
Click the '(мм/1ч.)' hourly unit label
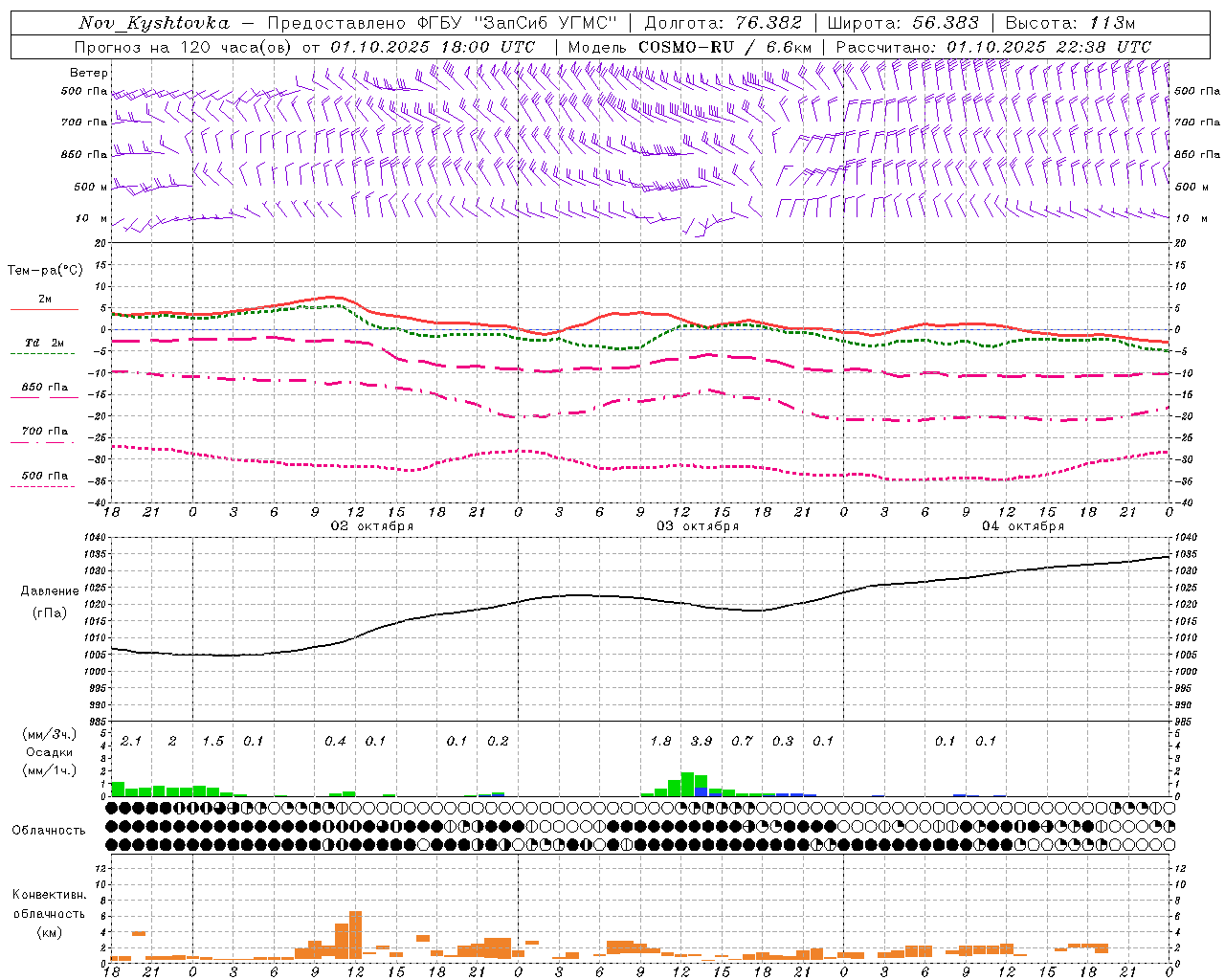pos(48,770)
